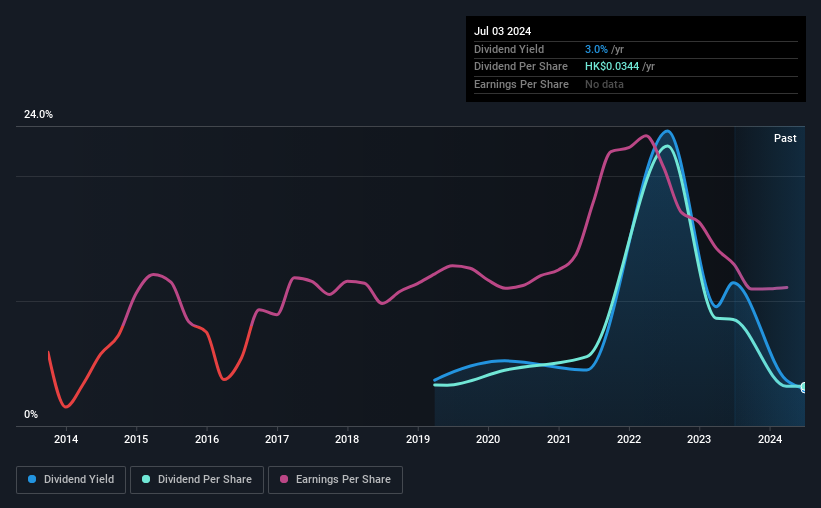
Task: Click the "Past" region label
Action: [785, 138]
